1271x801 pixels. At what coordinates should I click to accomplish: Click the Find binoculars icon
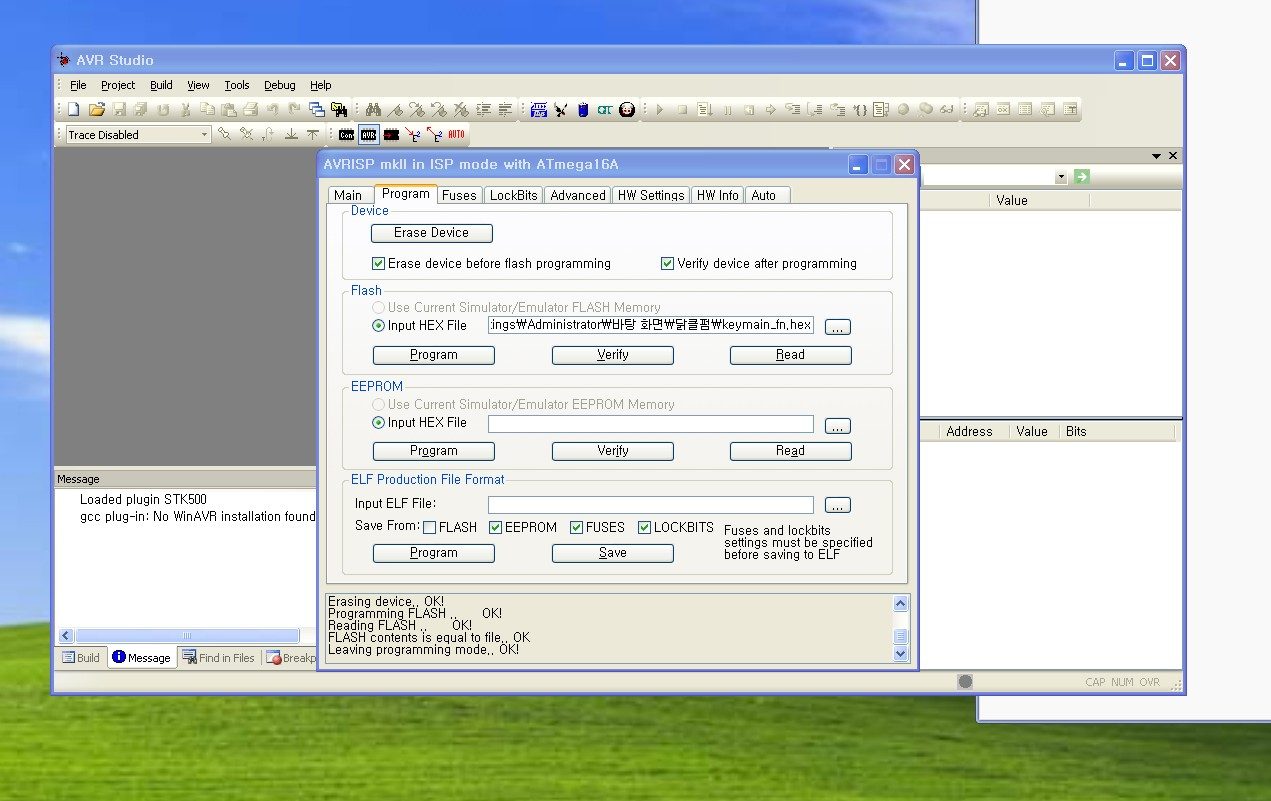click(x=373, y=110)
